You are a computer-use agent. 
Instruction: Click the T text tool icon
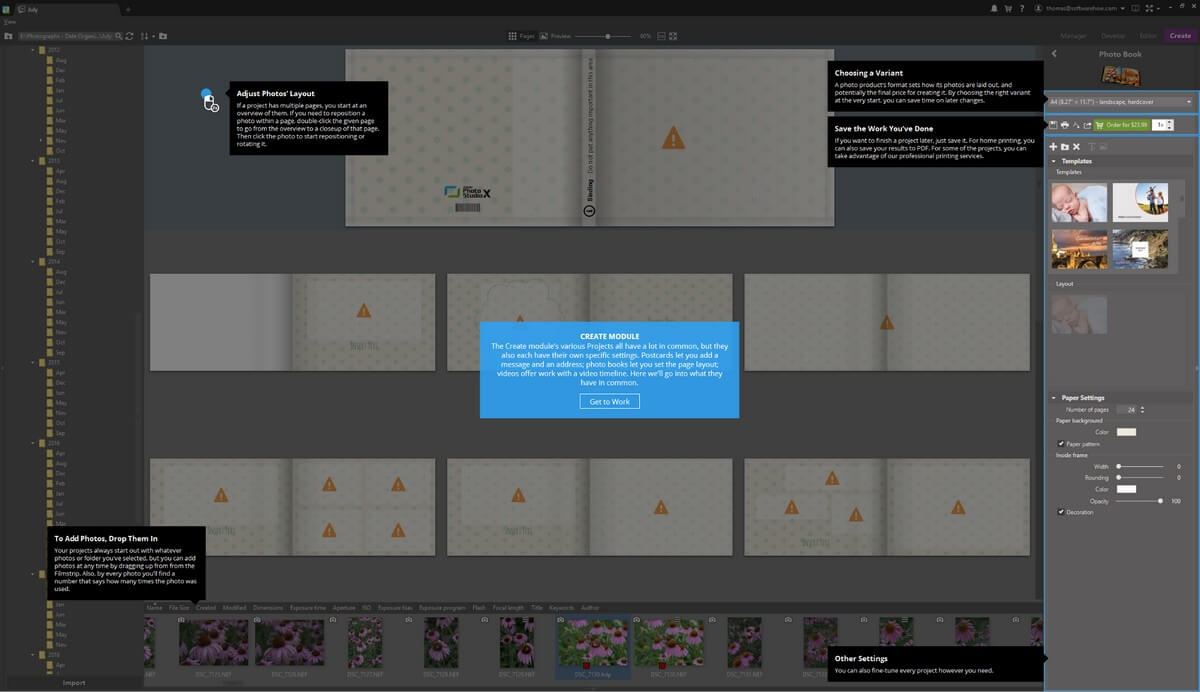(x=1091, y=147)
